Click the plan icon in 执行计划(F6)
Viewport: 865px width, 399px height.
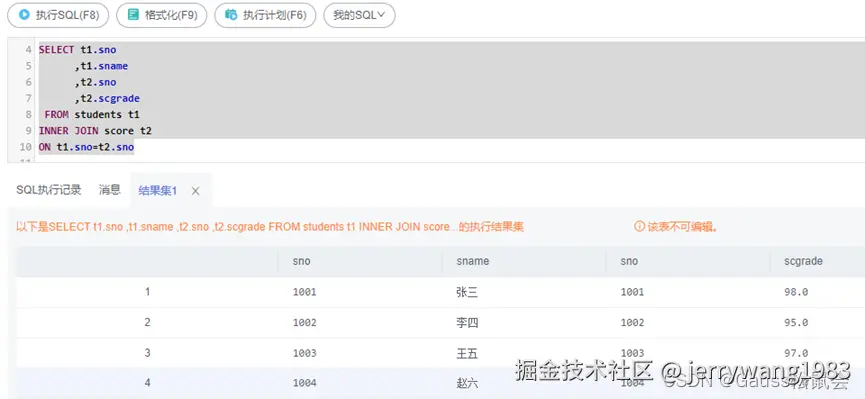(x=232, y=15)
